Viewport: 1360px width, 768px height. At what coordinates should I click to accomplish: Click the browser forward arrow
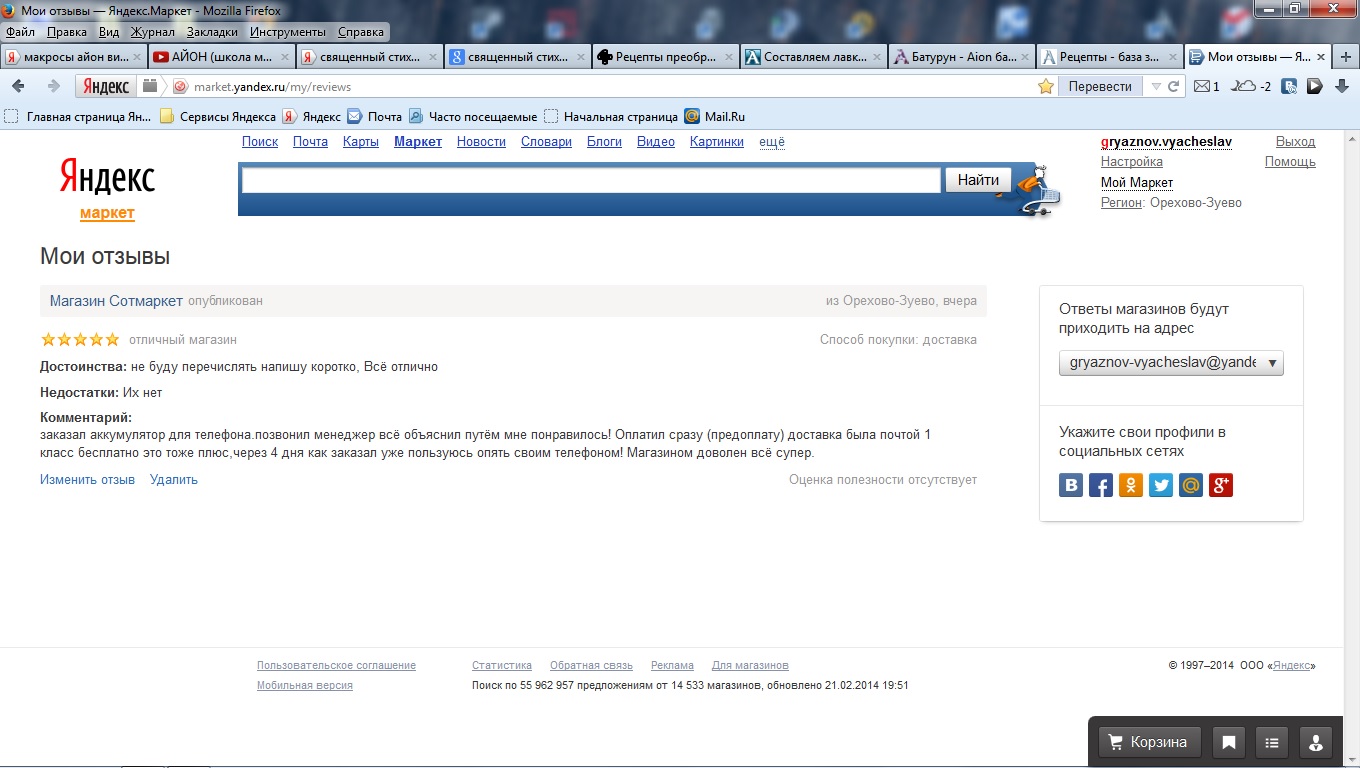(x=54, y=86)
